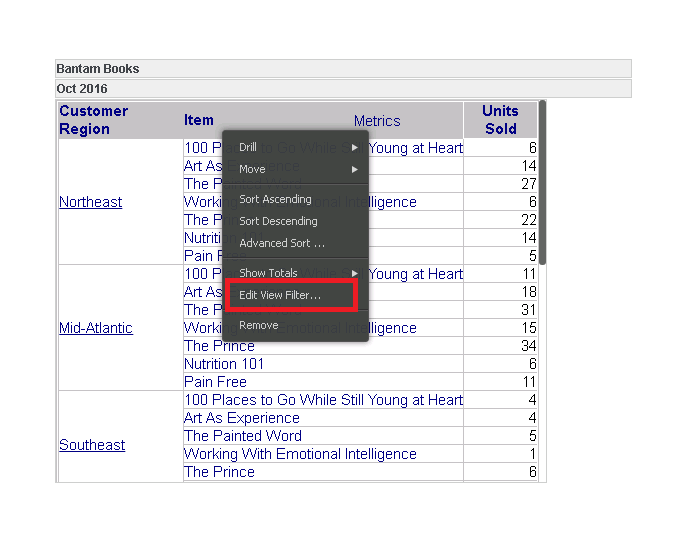Click the grid vertical scrollbar thumb
690x545 pixels.
[543, 182]
